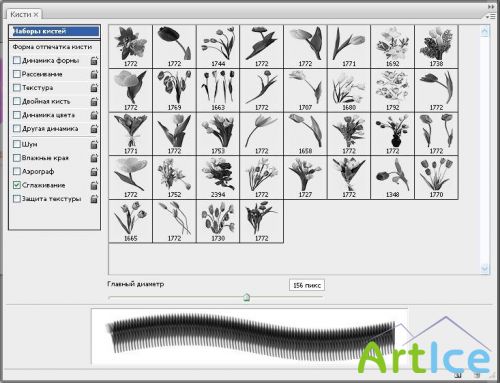Enable the Шум checkbox

[17, 144]
